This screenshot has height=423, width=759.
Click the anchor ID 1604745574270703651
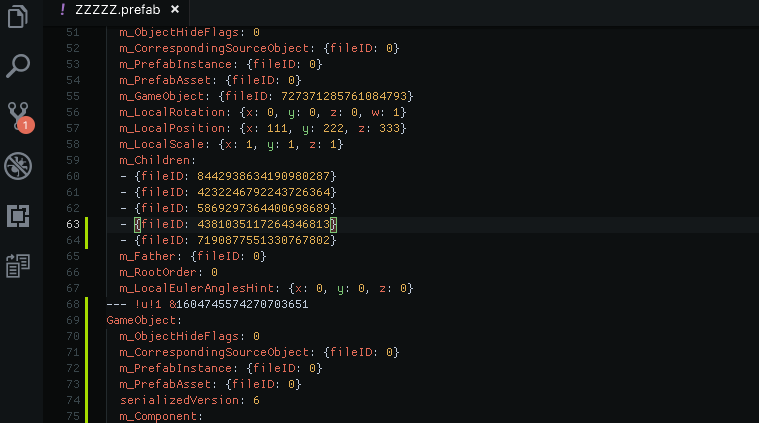[x=242, y=304]
